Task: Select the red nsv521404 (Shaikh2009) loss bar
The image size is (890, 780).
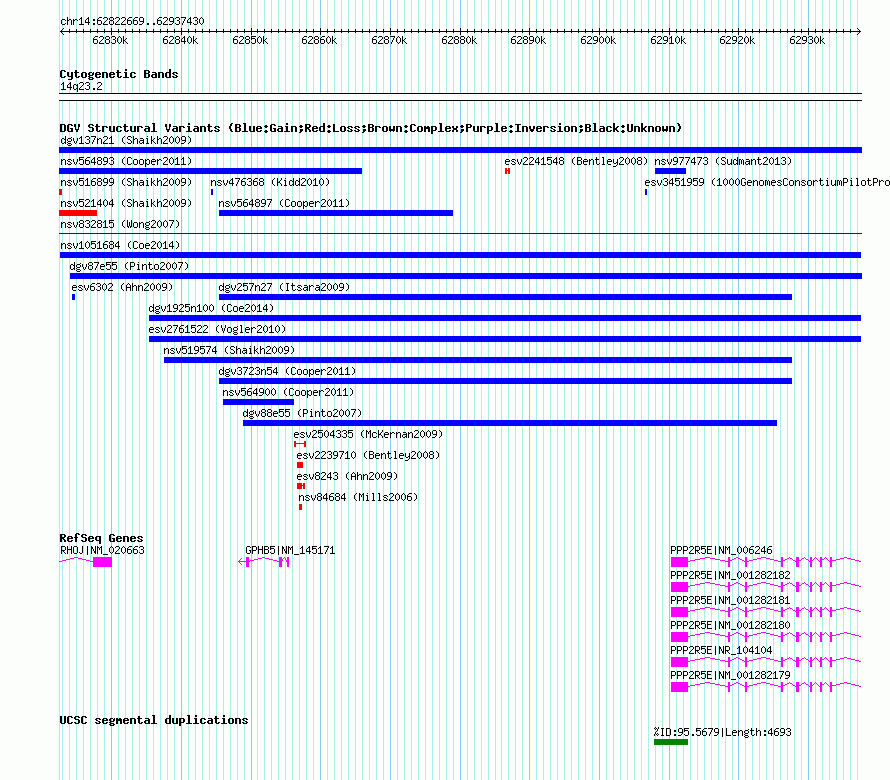Action: pos(78,213)
